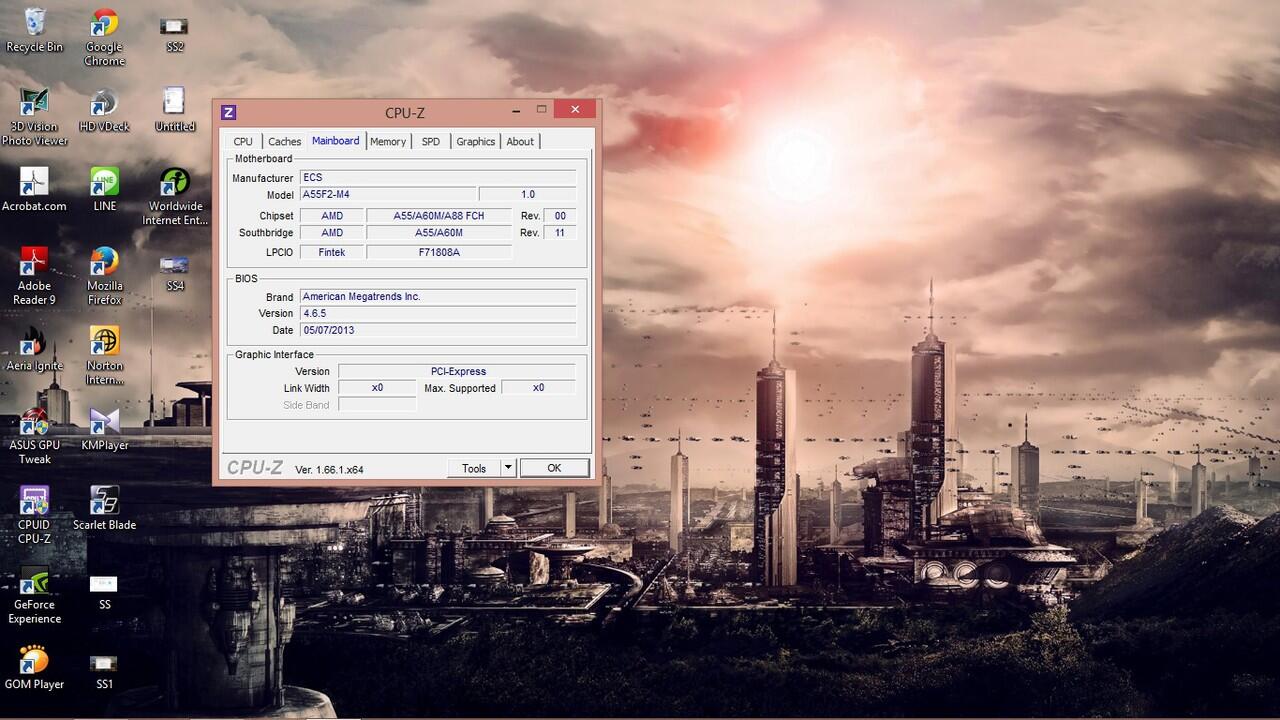Launch the CPUID CPU-Z desktop shortcut
Viewport: 1280px width, 720px height.
34,516
